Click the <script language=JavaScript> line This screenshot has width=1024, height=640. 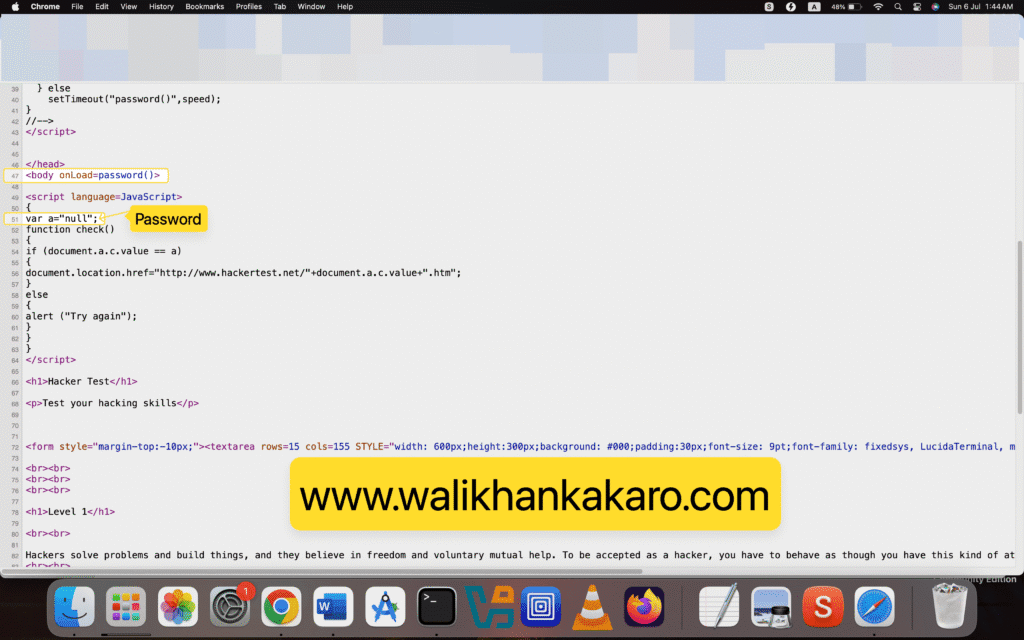coord(104,197)
